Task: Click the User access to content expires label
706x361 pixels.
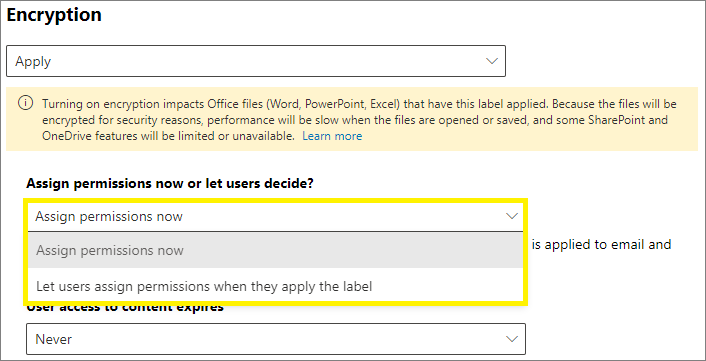Action: pyautogui.click(x=125, y=308)
